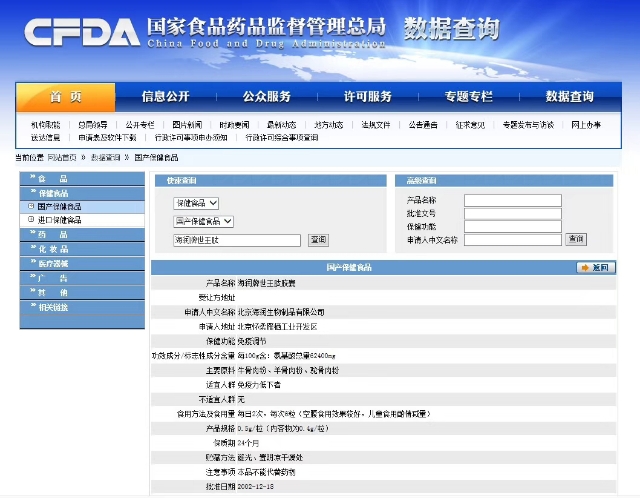Screen dimensions: 640x498
Task: Open the 行政许可综合事项查询 link
Action: [x=282, y=138]
